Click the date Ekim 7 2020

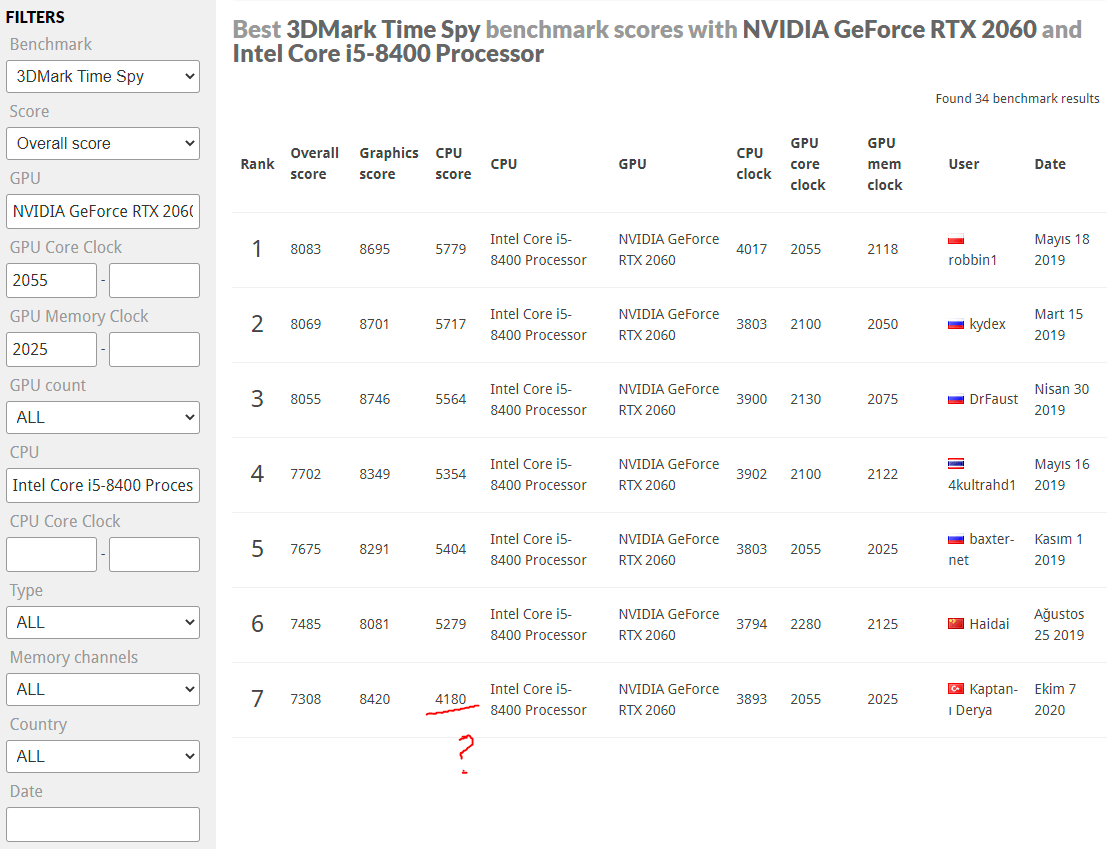pos(1055,699)
